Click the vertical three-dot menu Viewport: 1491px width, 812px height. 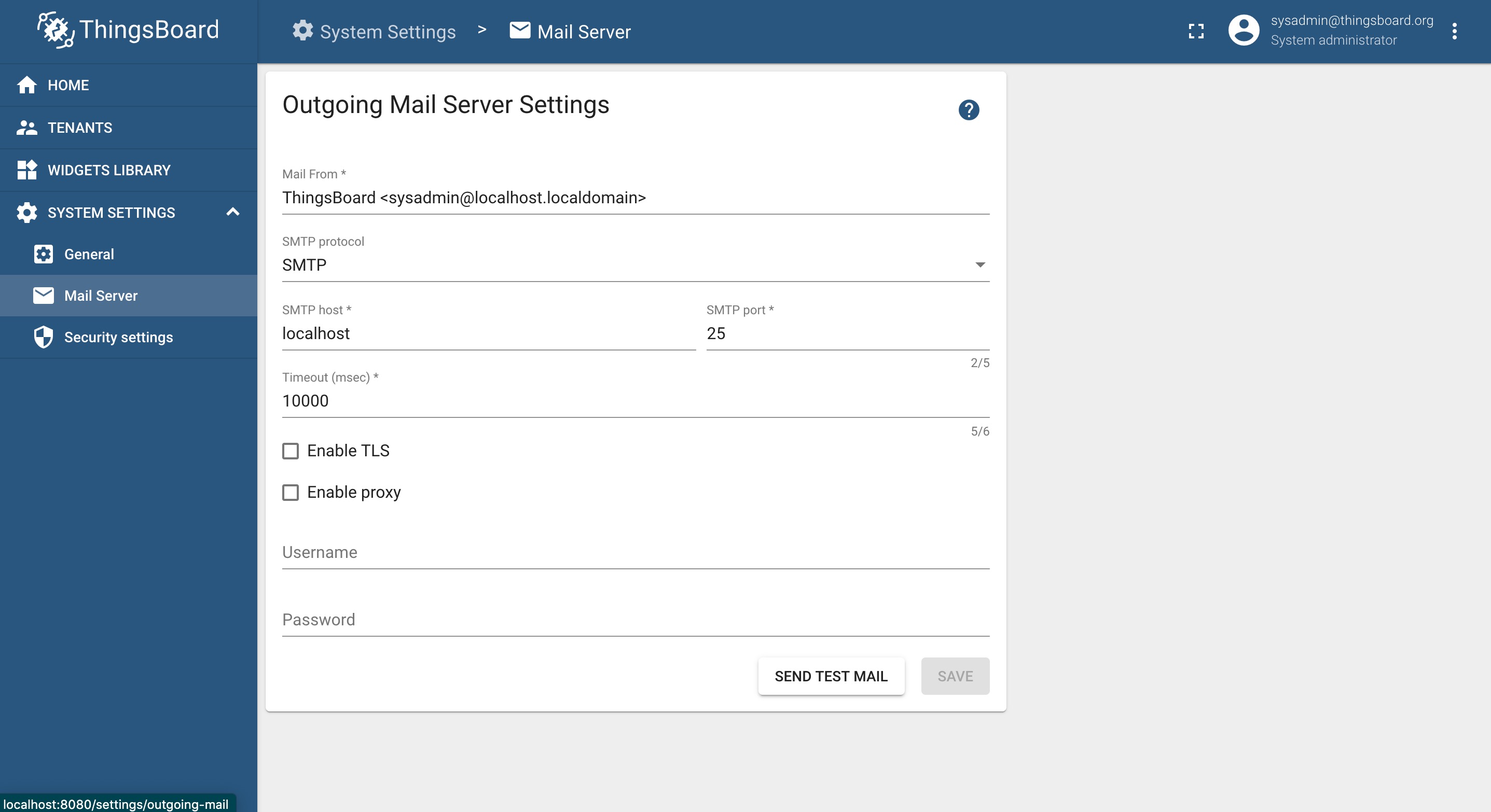point(1459,31)
